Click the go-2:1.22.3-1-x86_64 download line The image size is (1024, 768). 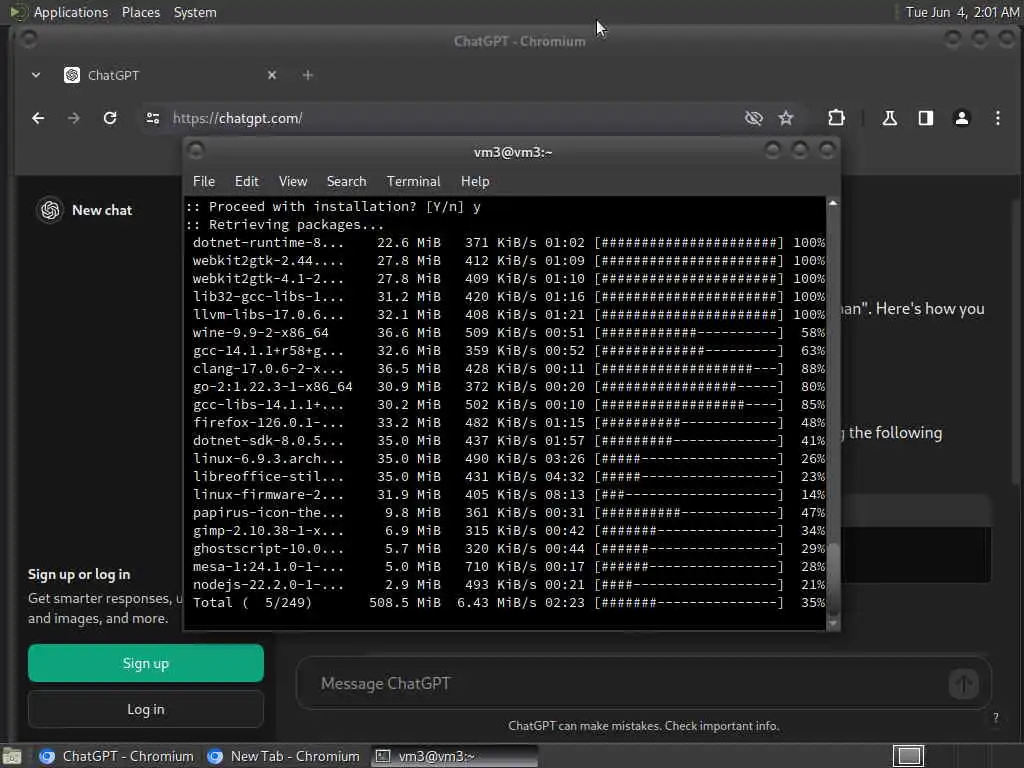click(x=508, y=387)
